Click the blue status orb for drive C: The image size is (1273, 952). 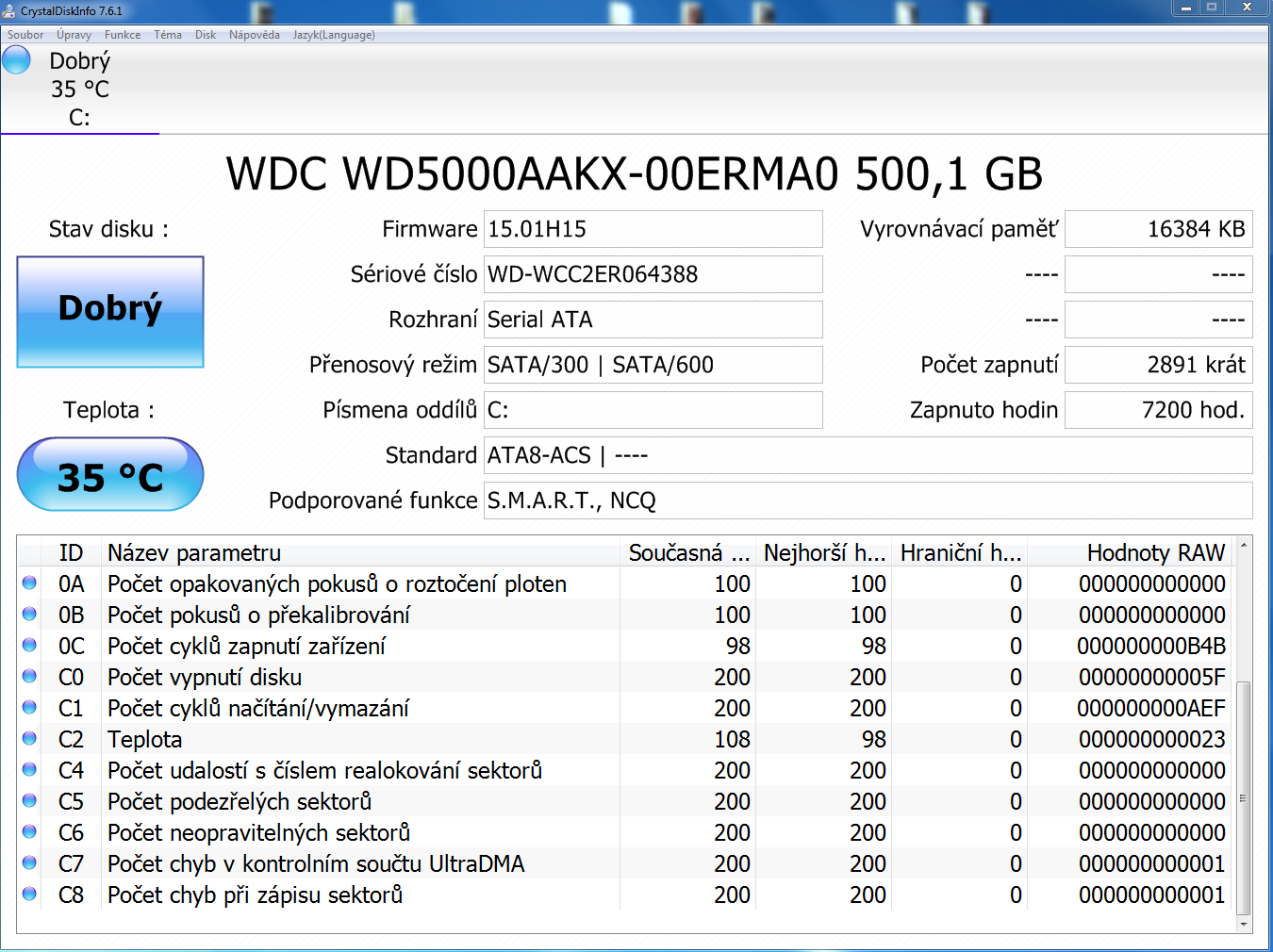coord(16,59)
